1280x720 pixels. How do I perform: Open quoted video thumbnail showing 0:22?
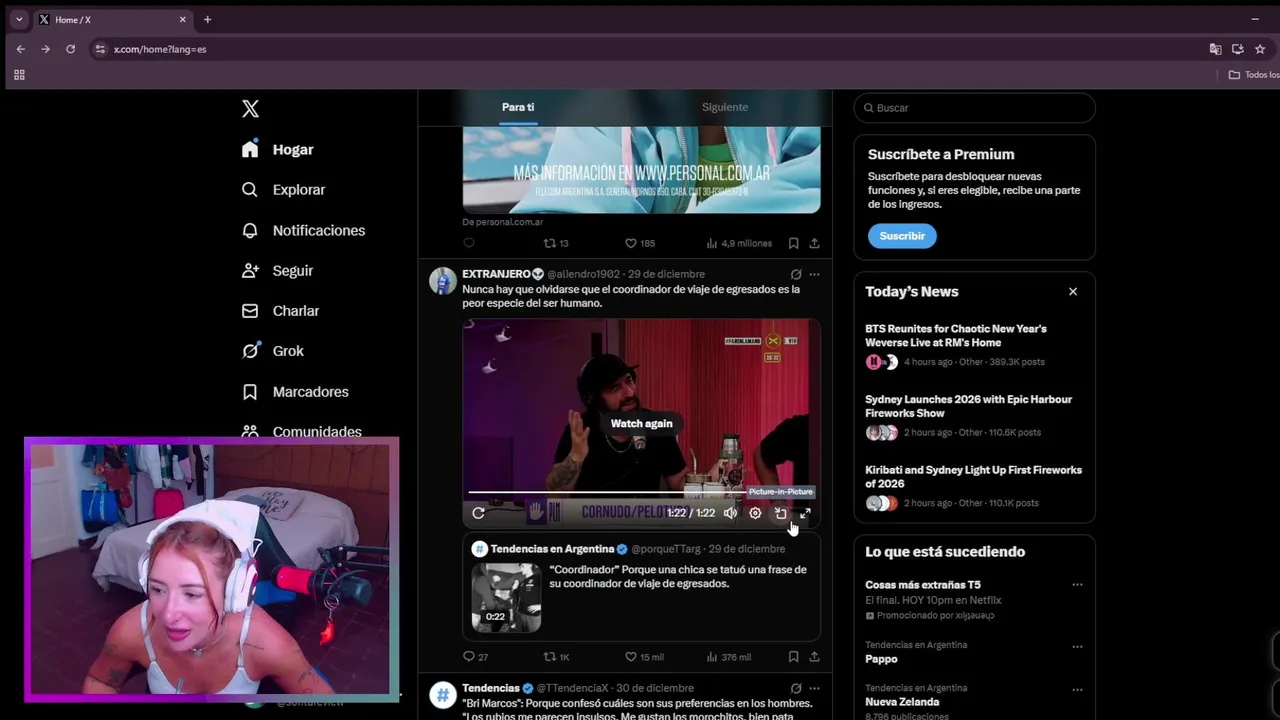pos(506,597)
